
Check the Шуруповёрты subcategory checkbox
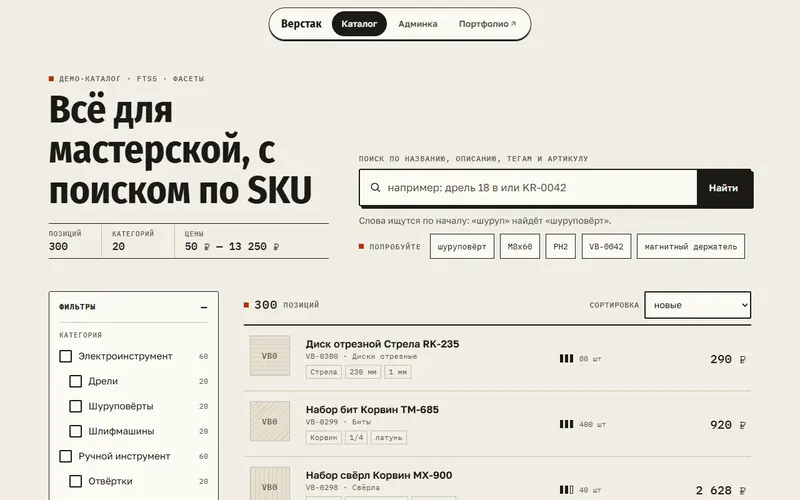pos(76,406)
